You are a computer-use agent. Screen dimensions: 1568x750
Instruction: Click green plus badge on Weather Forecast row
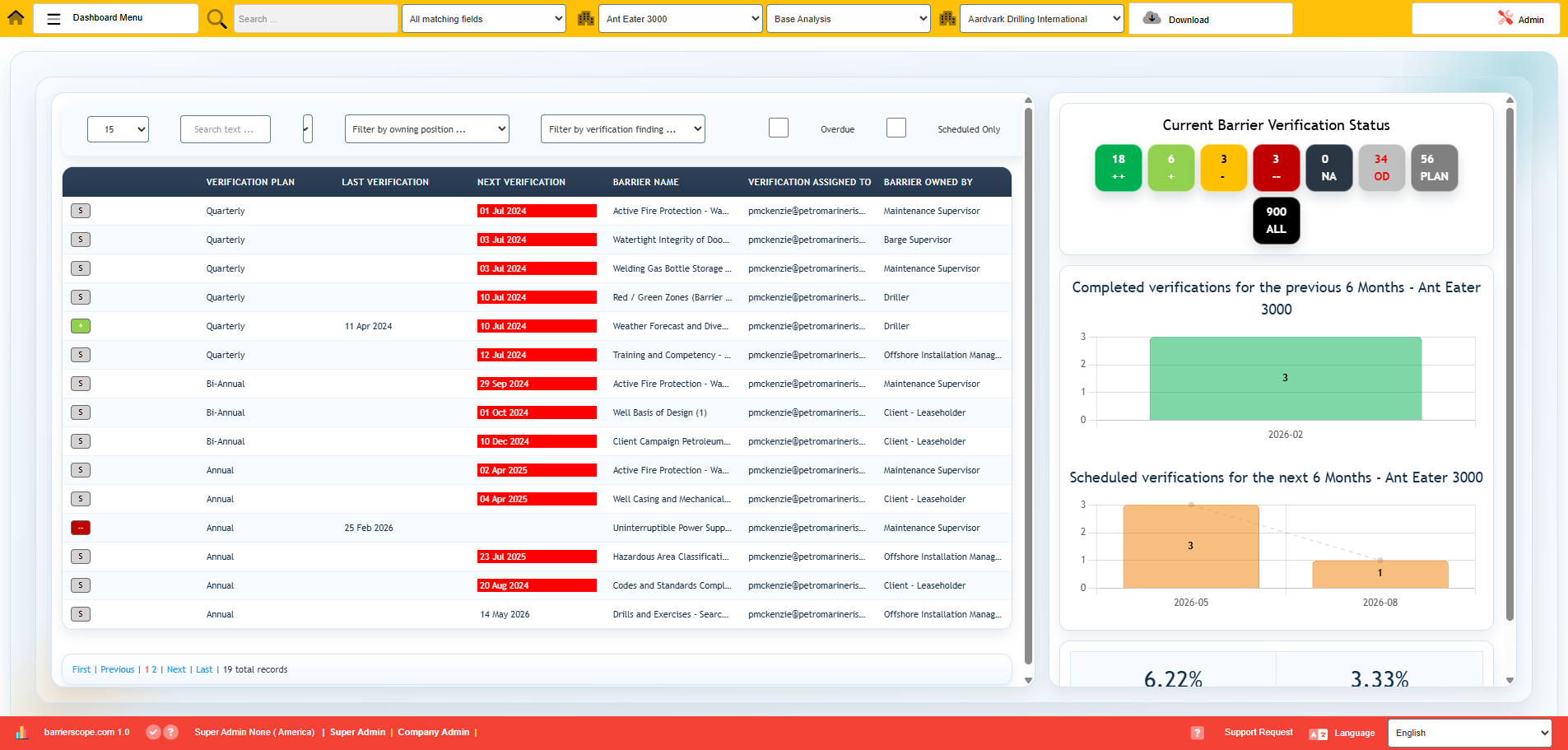coord(81,326)
